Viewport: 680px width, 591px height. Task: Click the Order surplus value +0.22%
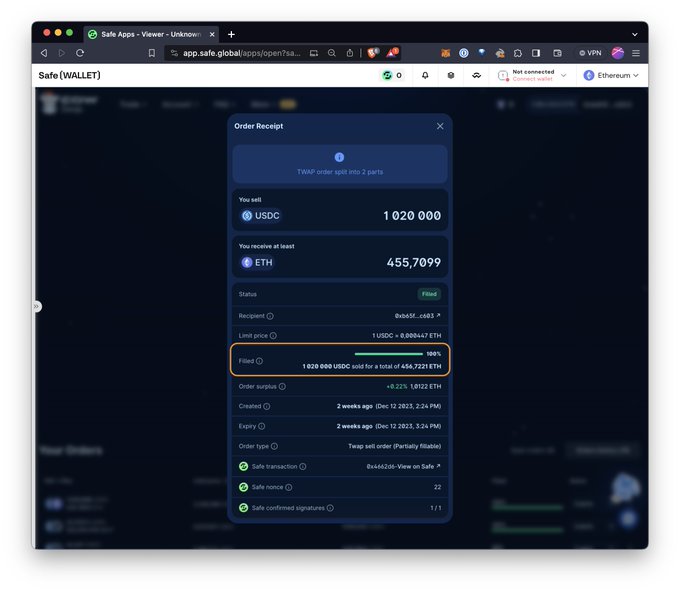click(x=396, y=386)
